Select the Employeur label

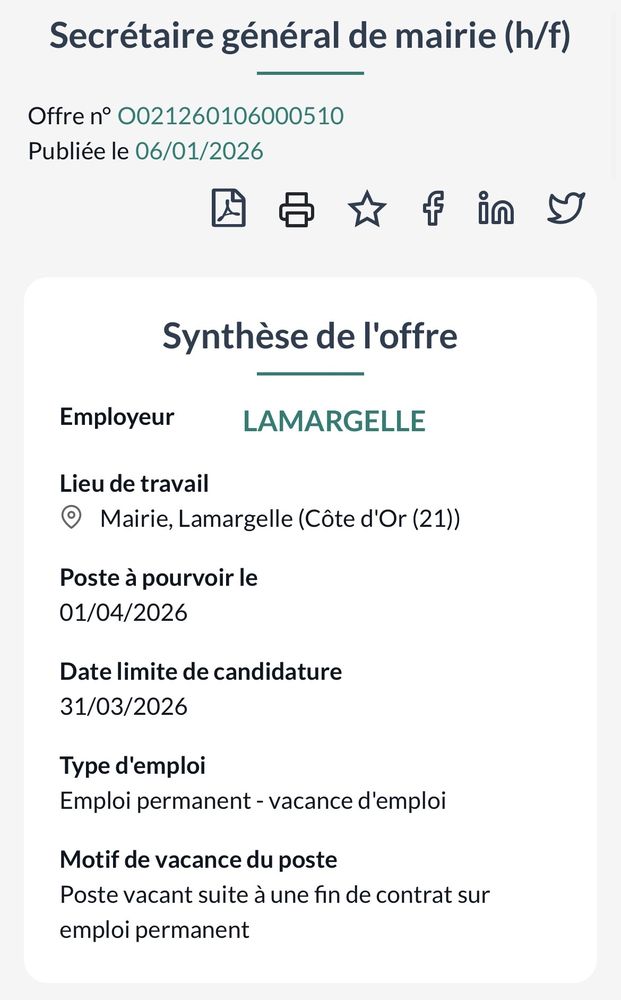coord(117,417)
